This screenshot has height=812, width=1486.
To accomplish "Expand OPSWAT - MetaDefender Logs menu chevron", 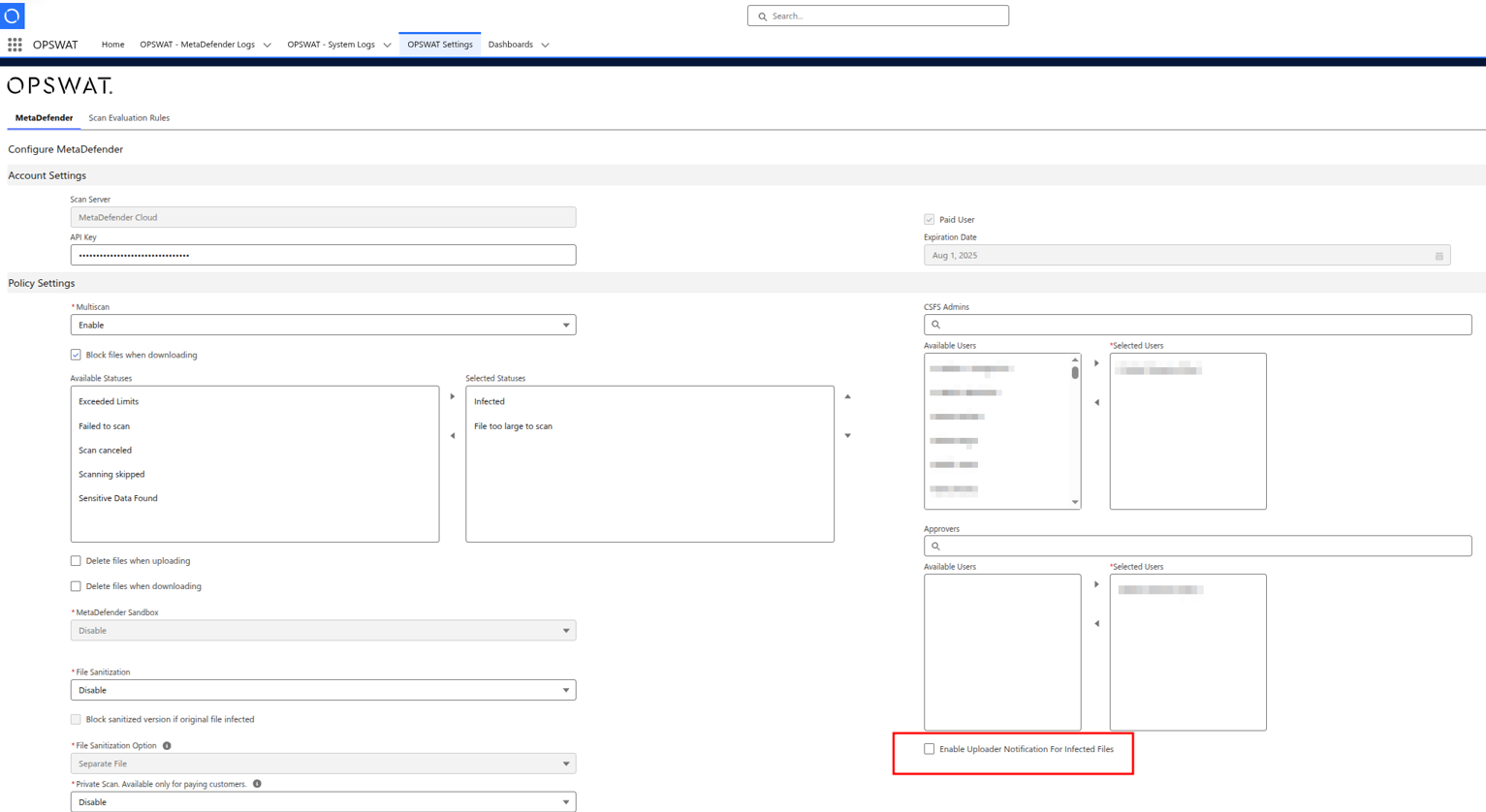I will tap(268, 45).
